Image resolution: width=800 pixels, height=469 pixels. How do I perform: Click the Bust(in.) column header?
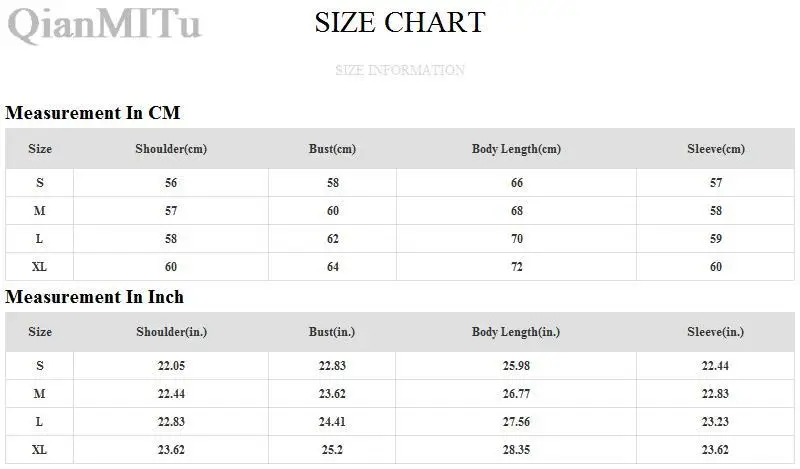pos(332,332)
